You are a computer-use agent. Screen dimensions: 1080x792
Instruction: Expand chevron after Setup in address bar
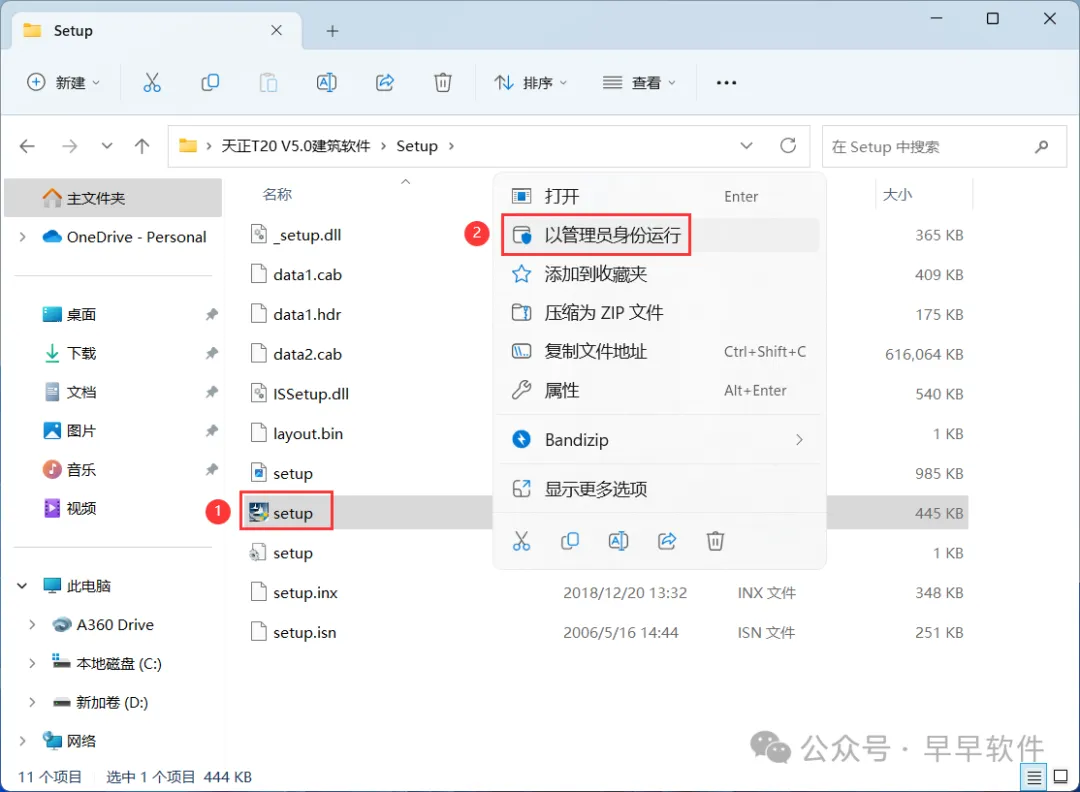452,146
